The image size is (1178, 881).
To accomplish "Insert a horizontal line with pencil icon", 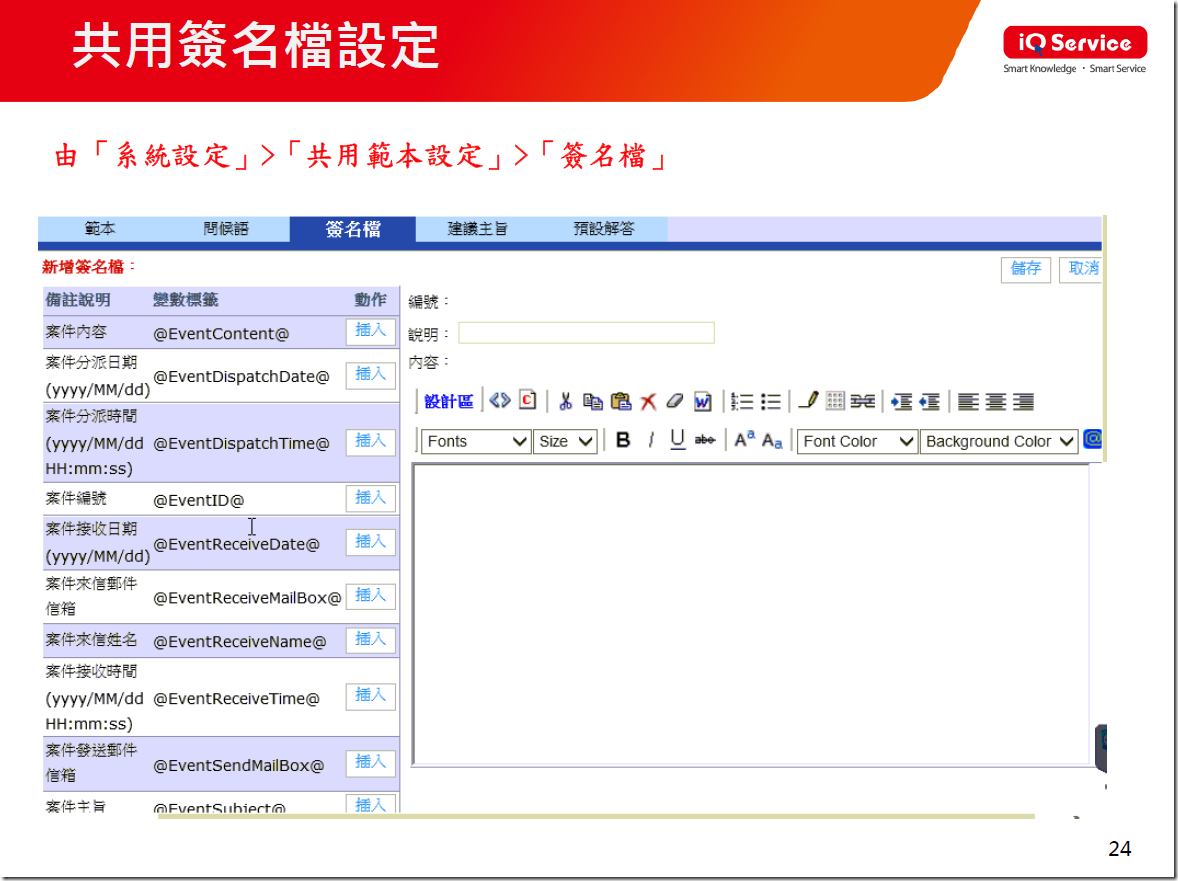I will click(808, 401).
